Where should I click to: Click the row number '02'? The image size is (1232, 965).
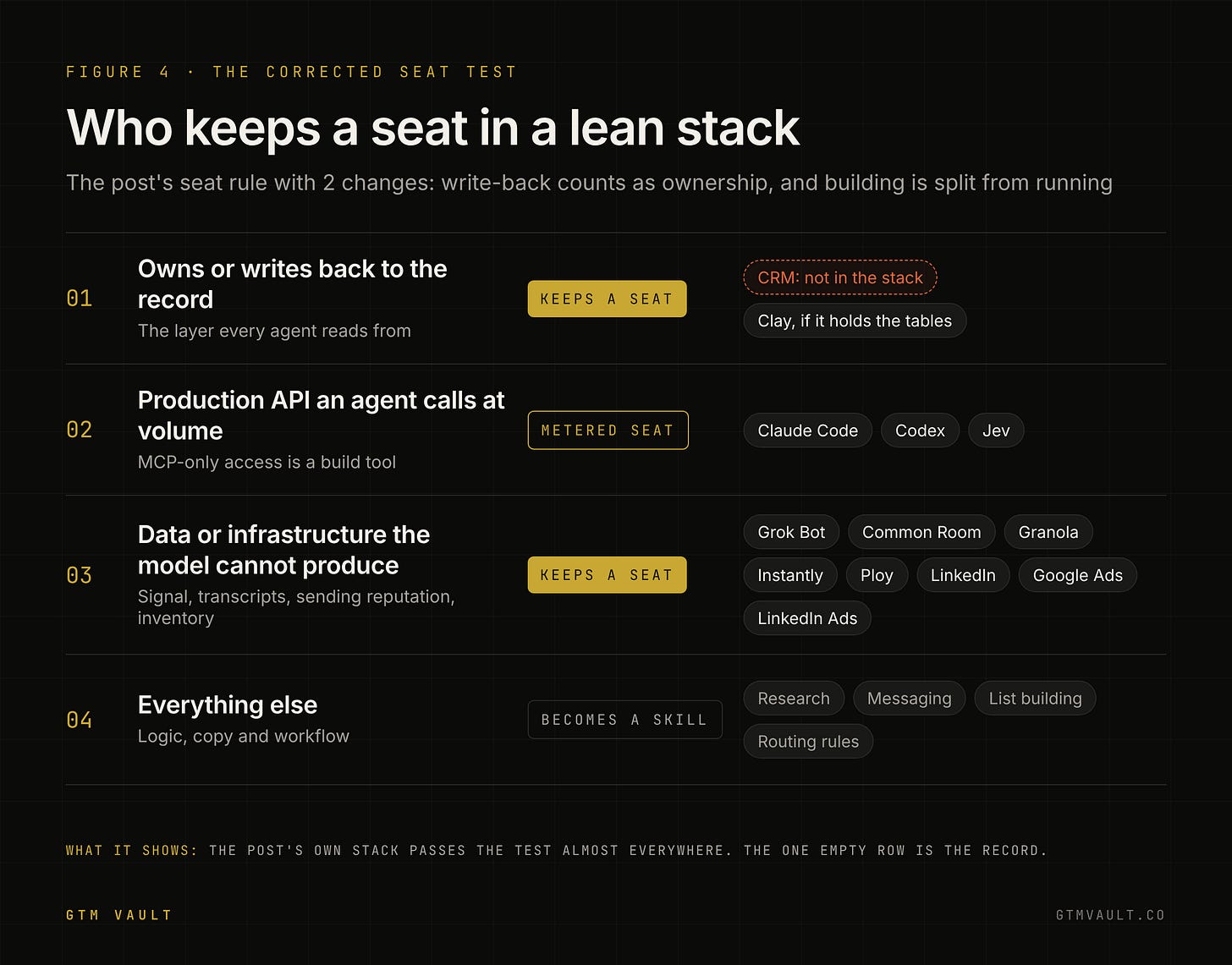click(80, 430)
